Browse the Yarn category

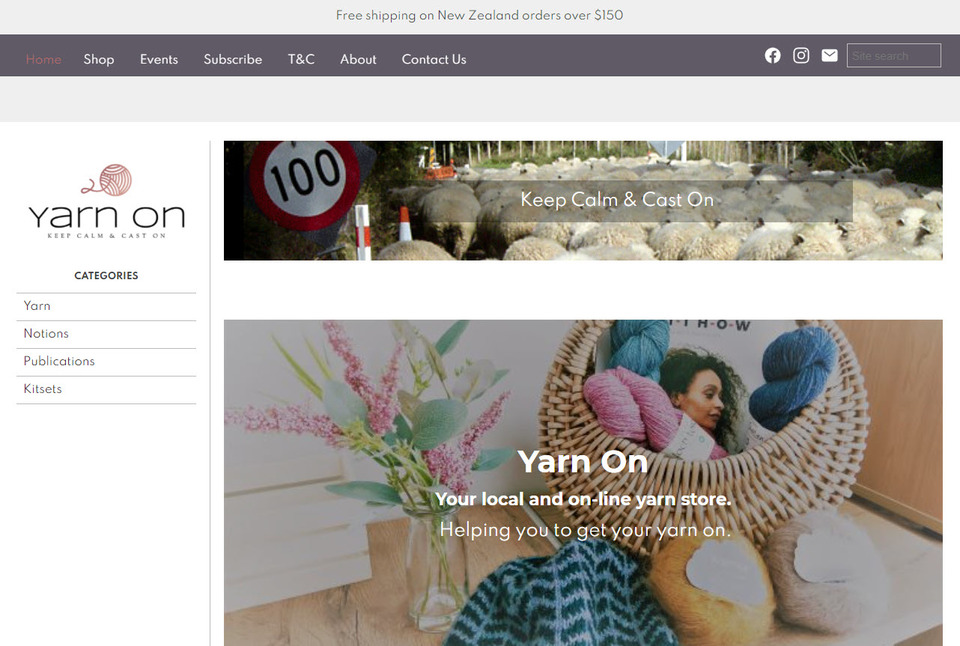106,306
